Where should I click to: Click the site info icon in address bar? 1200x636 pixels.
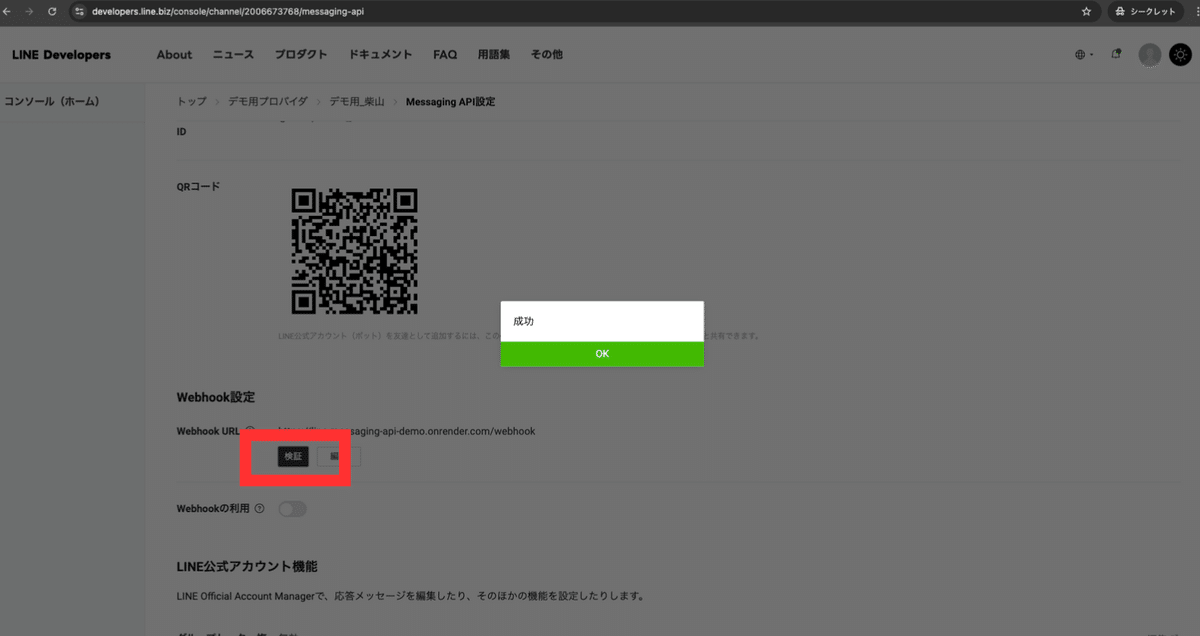coord(80,11)
